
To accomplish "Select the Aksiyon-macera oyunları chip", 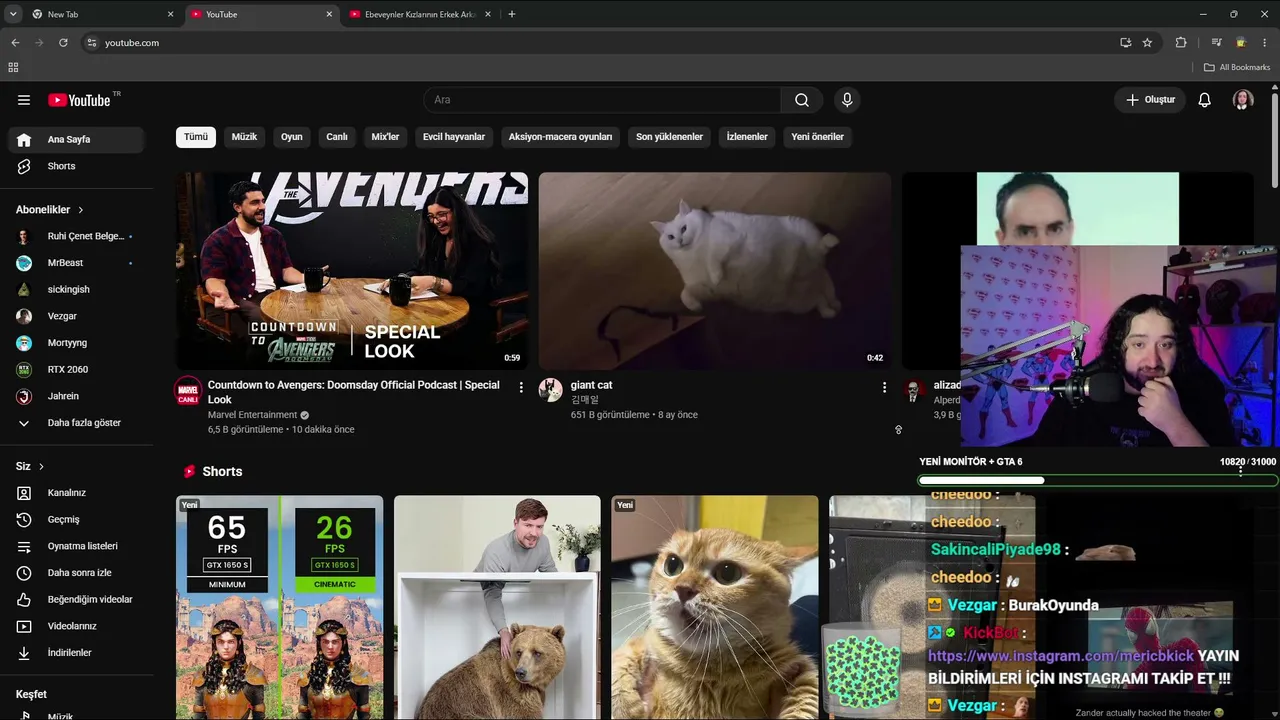I will click(560, 137).
